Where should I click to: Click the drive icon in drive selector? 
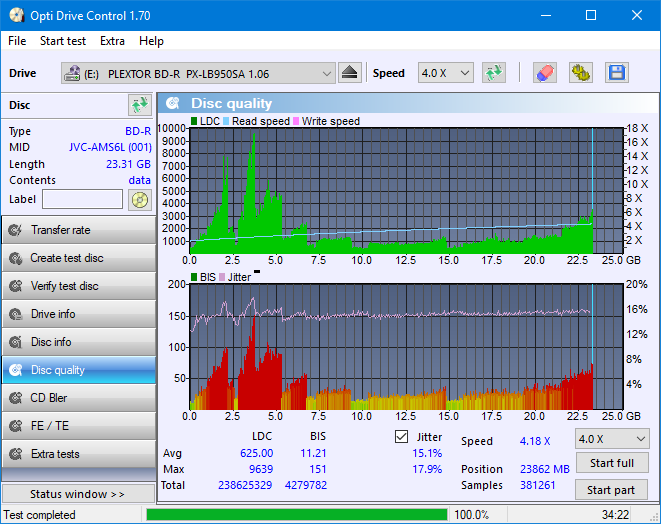[72, 73]
